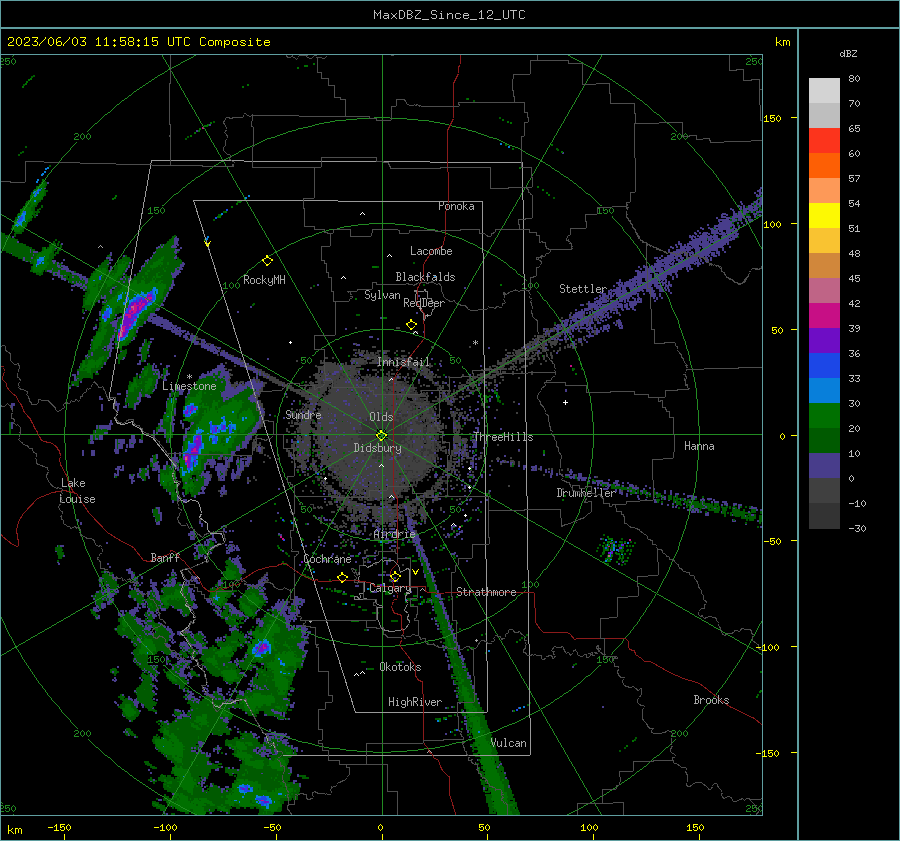Click the HighRiver label

tap(415, 702)
